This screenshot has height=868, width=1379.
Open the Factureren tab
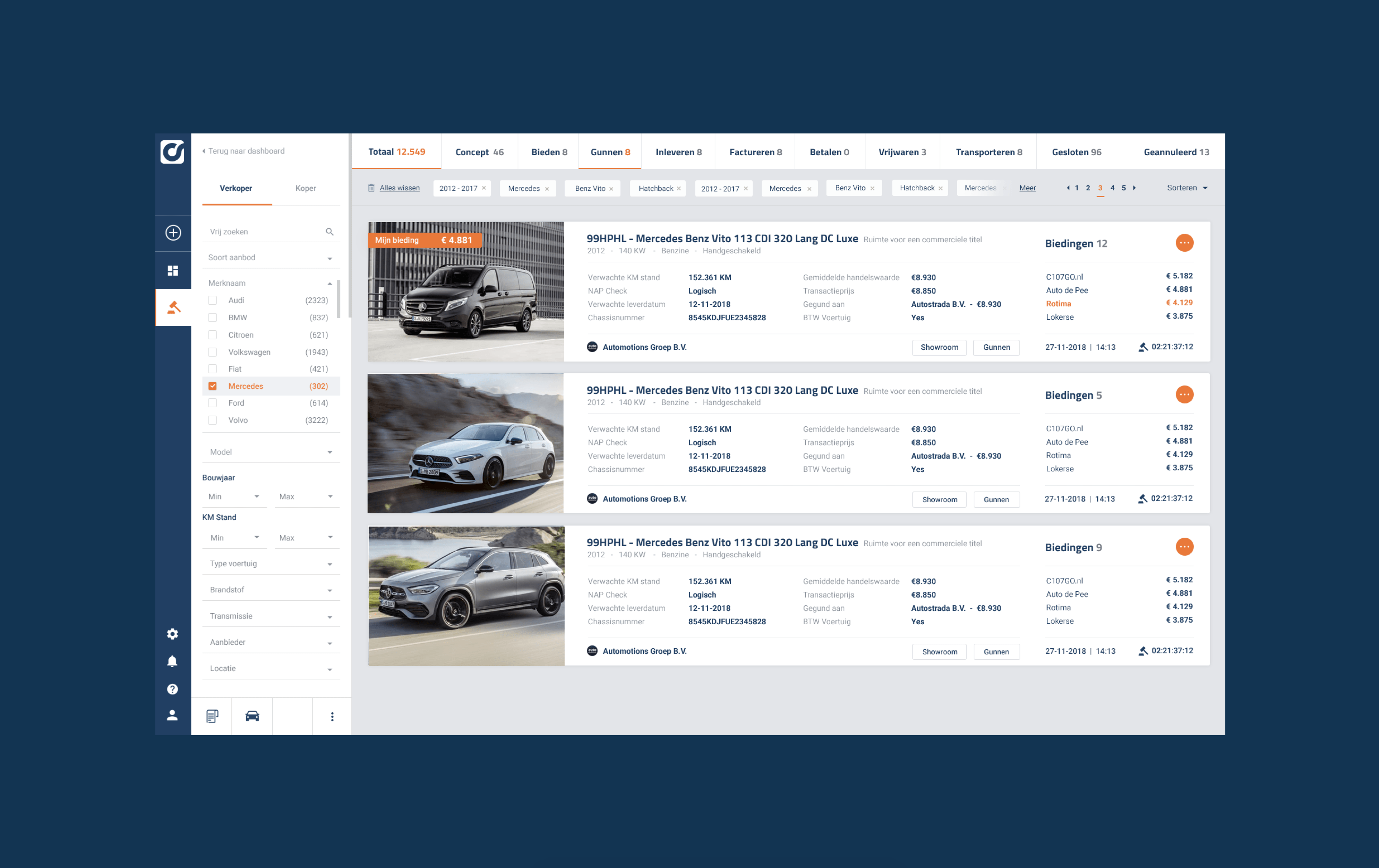755,152
